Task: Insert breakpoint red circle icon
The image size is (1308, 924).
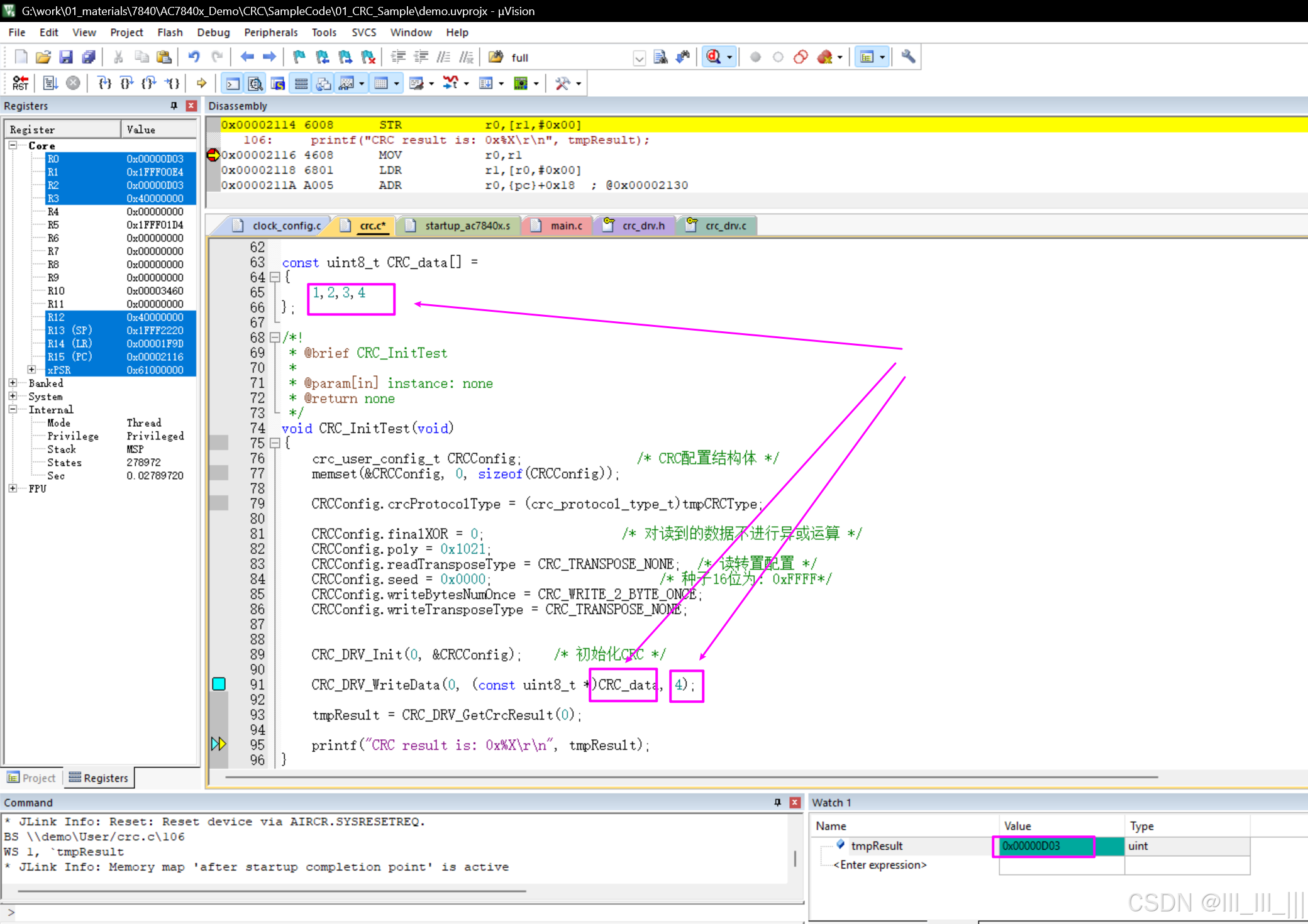Action: pyautogui.click(x=755, y=57)
